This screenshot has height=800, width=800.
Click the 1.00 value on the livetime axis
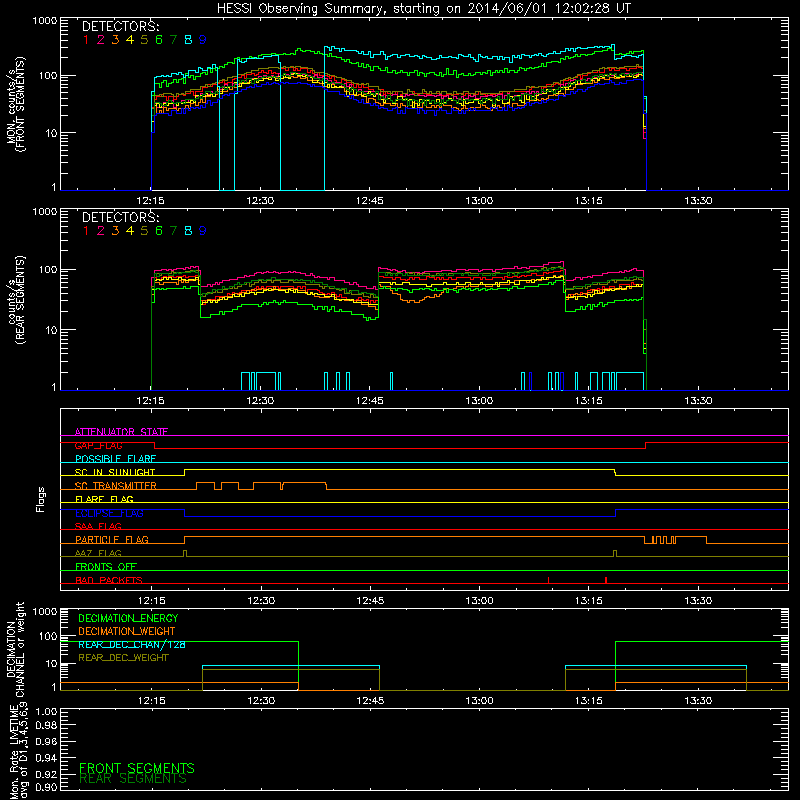pos(46,712)
